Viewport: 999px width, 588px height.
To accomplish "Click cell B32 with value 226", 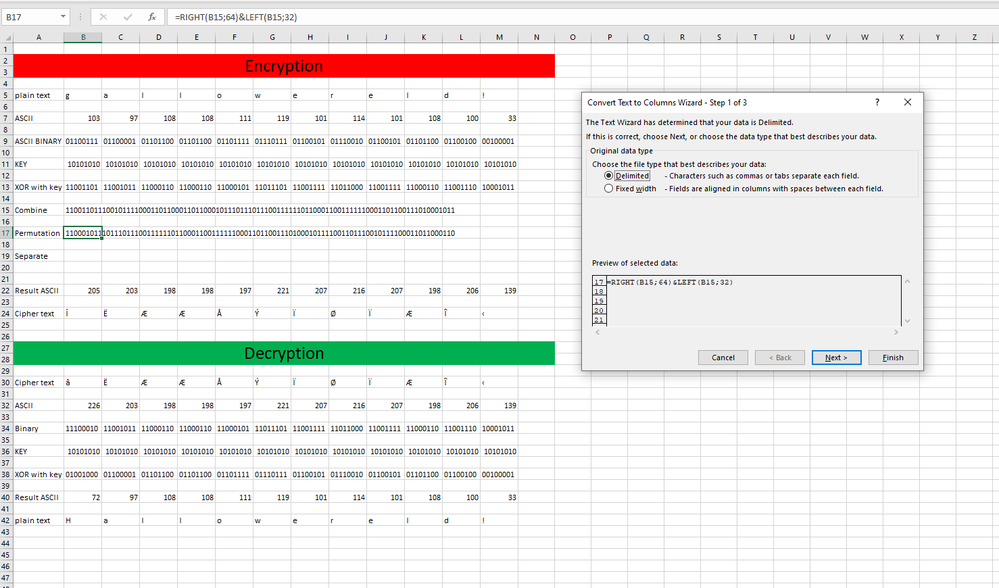I will click(83, 406).
